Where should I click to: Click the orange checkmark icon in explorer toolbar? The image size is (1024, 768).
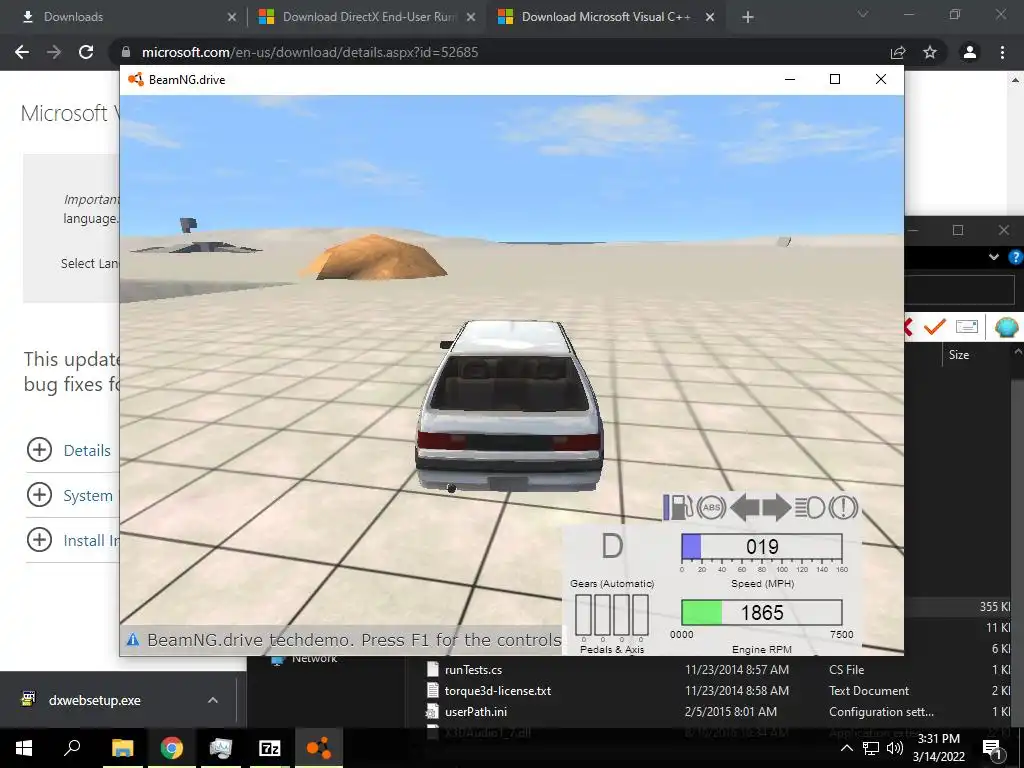pyautogui.click(x=935, y=326)
